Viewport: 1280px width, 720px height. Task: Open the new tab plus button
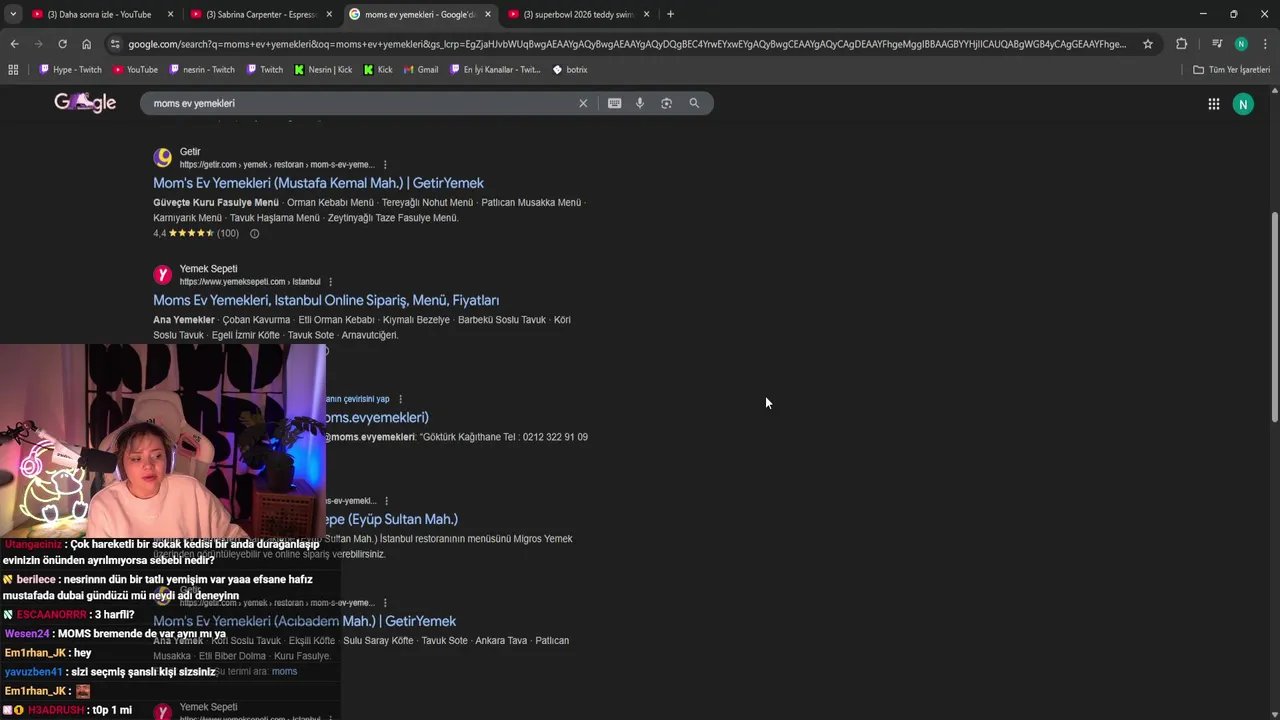[670, 14]
